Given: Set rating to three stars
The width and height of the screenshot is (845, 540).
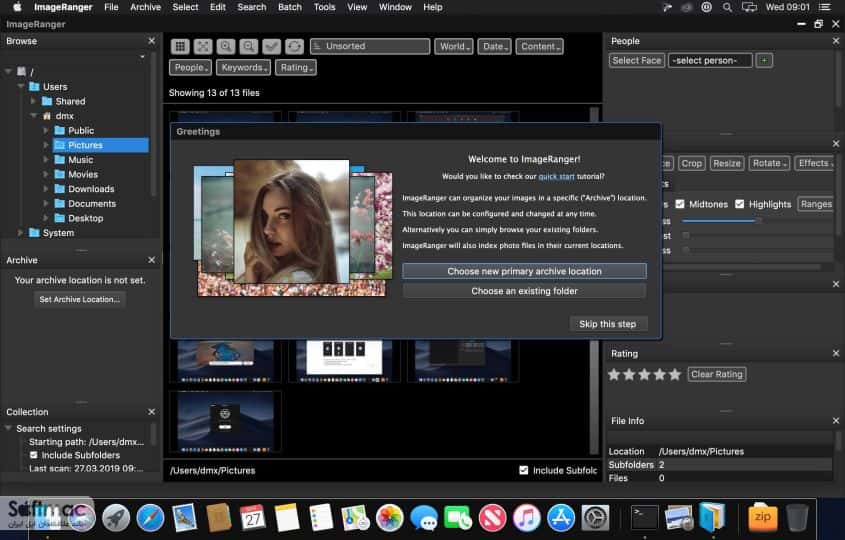Looking at the screenshot, I should (x=645, y=375).
